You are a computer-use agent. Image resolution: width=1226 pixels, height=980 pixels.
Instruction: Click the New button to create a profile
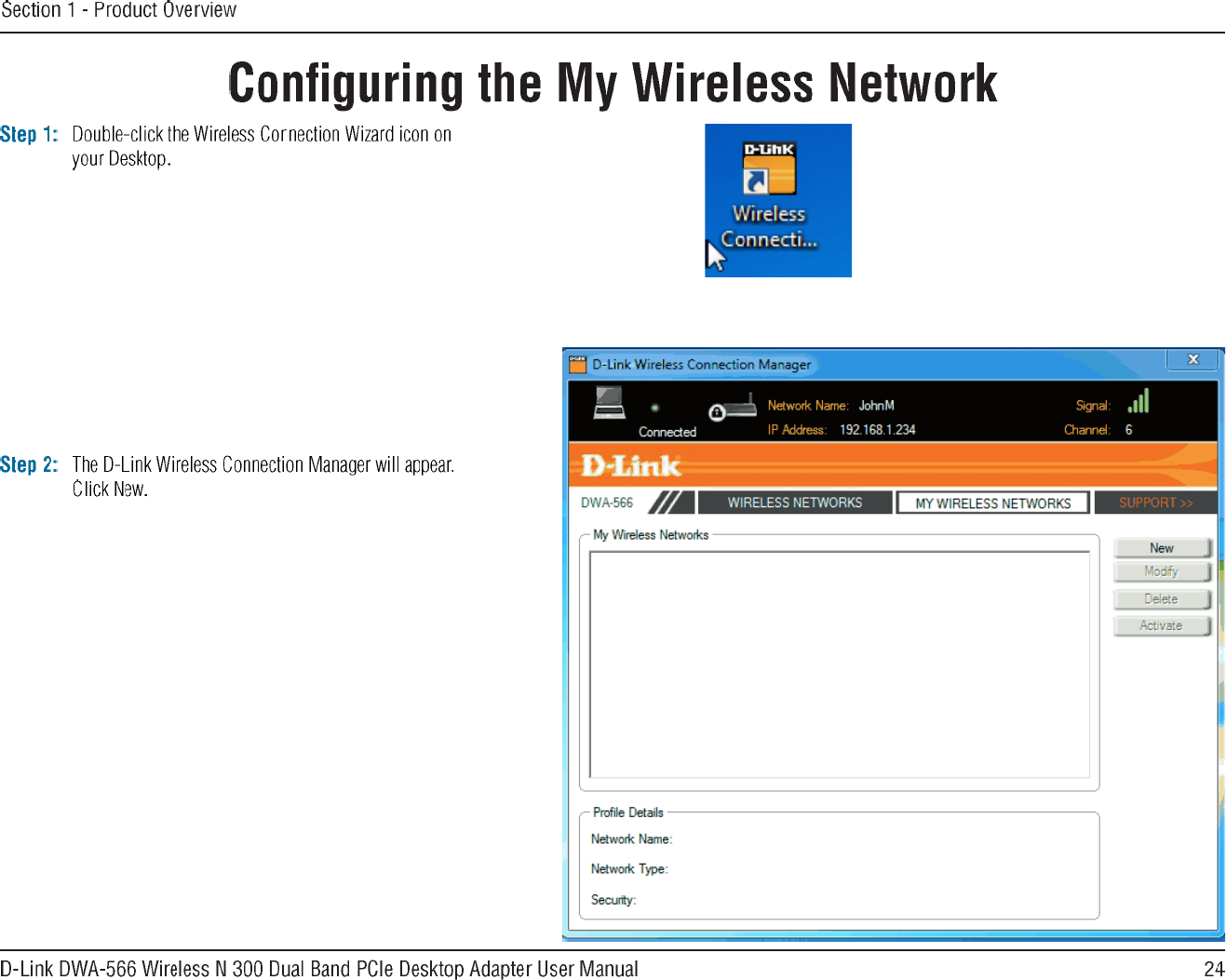click(1162, 548)
